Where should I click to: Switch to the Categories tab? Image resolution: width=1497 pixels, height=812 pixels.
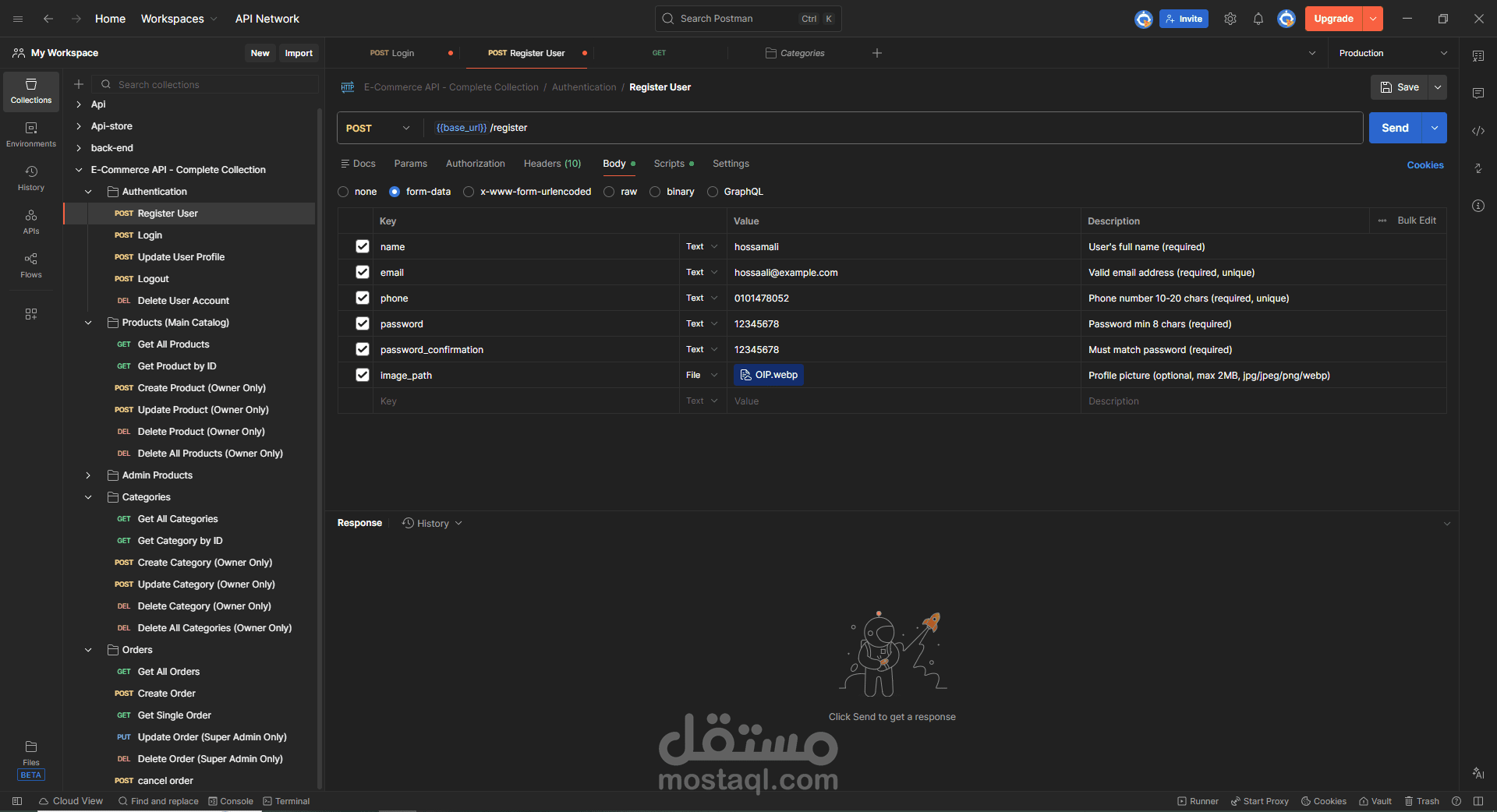click(795, 53)
